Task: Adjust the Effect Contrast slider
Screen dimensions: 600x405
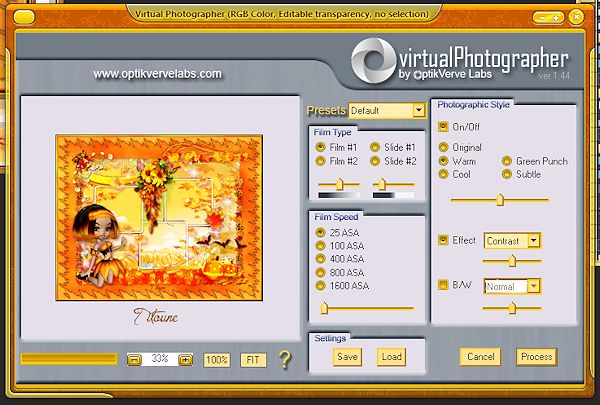Action: tap(512, 261)
